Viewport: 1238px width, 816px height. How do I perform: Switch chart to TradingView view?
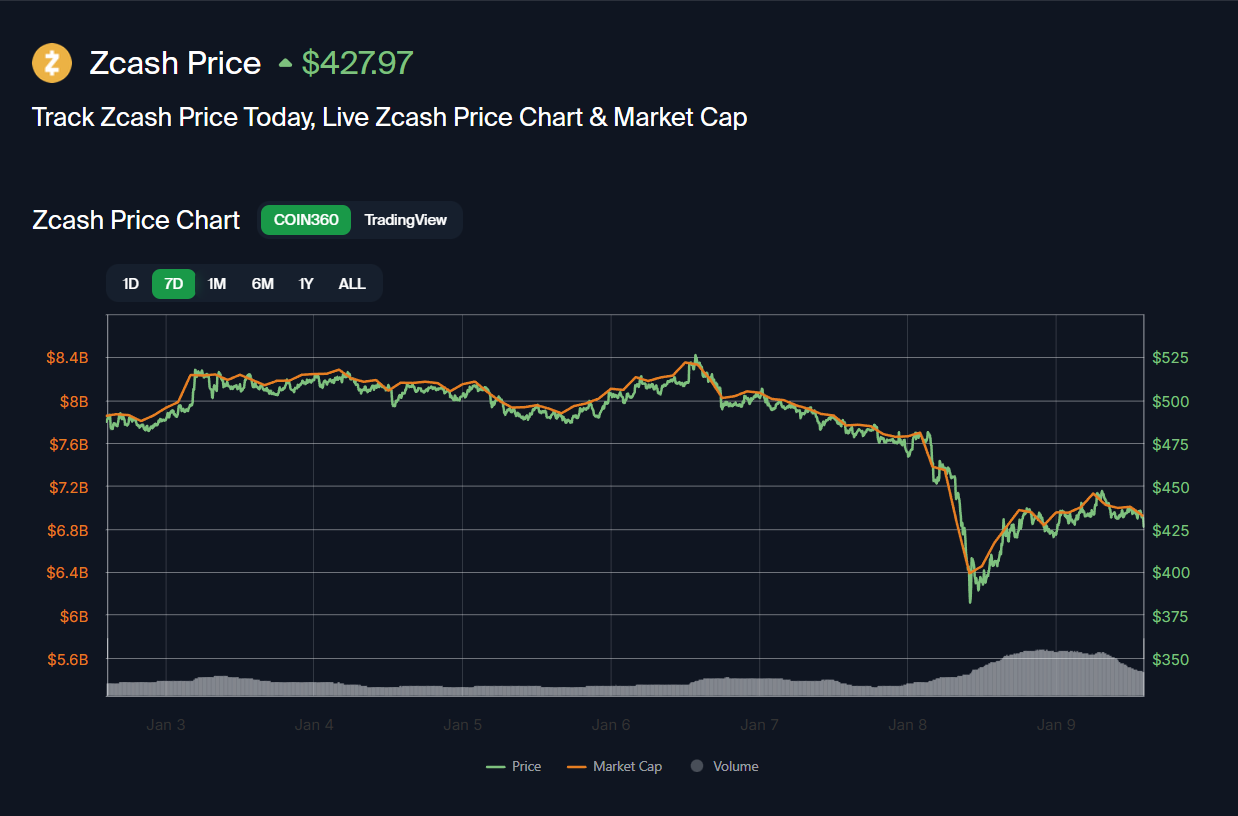pos(405,220)
